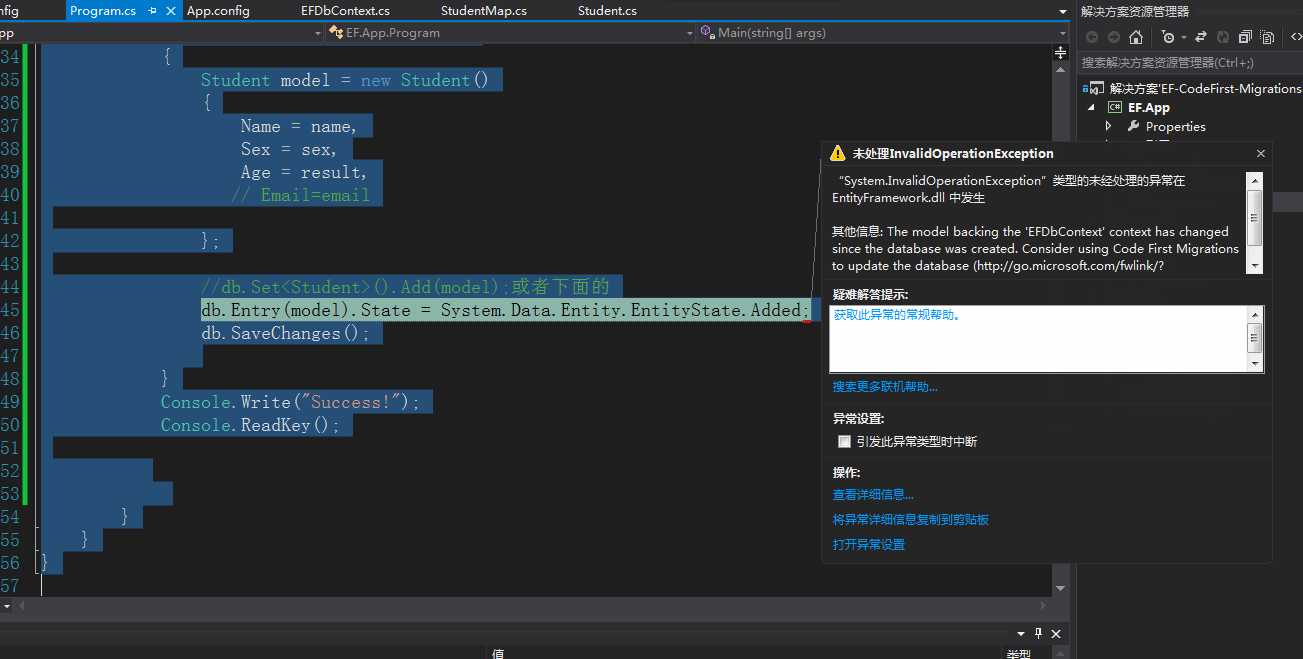Click the 获取此异常的常规帮助 link
Viewport: 1303px width, 659px height.
pos(897,314)
